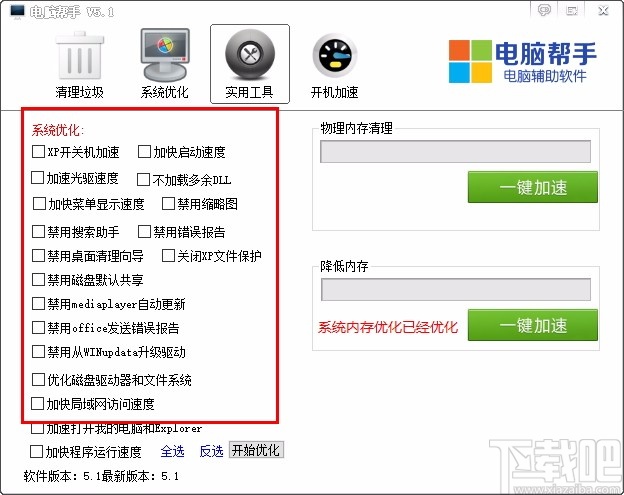Tick 加快局域网访问速度 checkbox
The image size is (624, 495).
[37, 403]
